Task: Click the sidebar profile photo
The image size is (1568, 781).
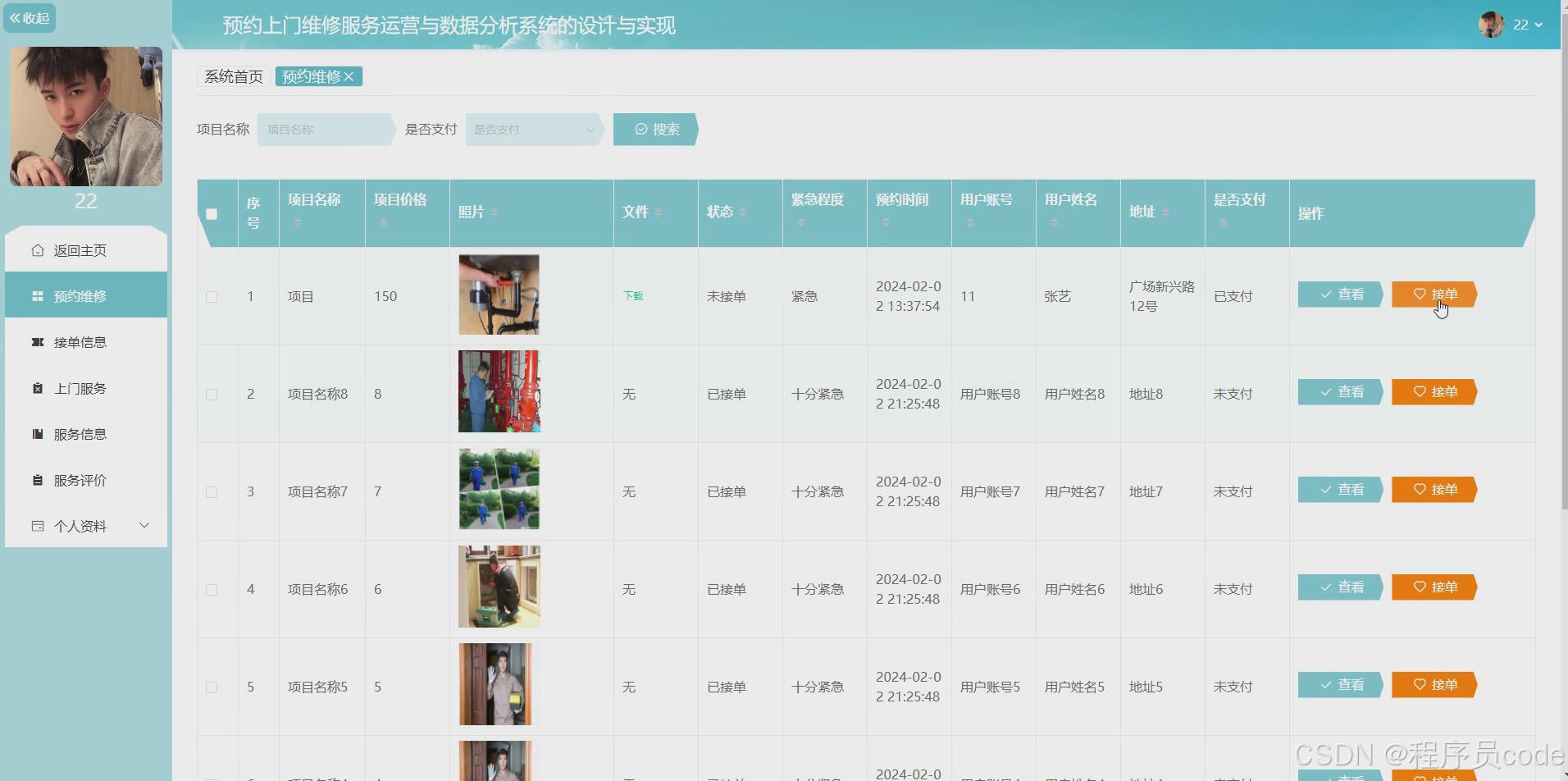Action: pos(86,116)
